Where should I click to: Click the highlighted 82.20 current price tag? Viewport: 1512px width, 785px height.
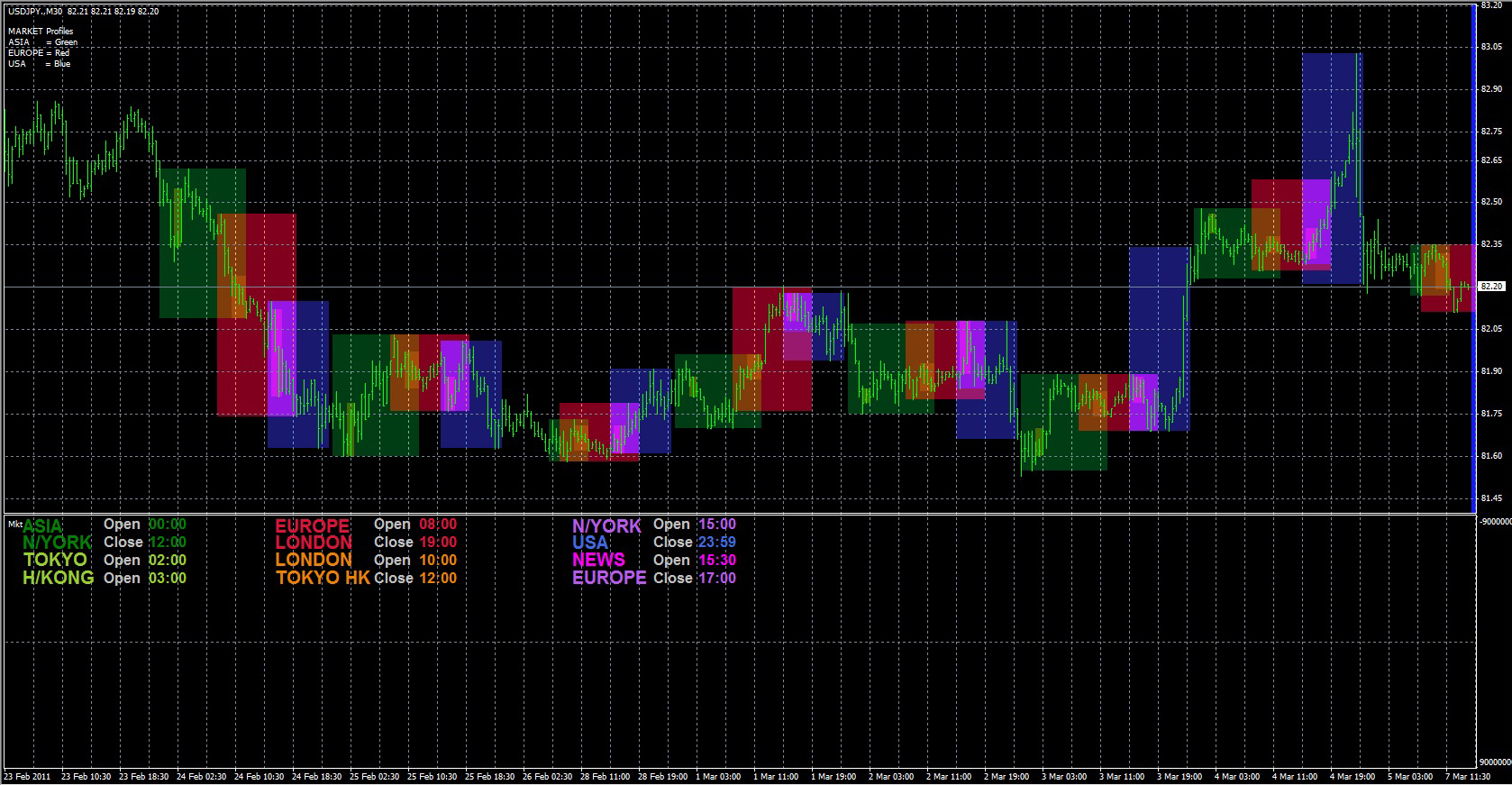point(1491,287)
